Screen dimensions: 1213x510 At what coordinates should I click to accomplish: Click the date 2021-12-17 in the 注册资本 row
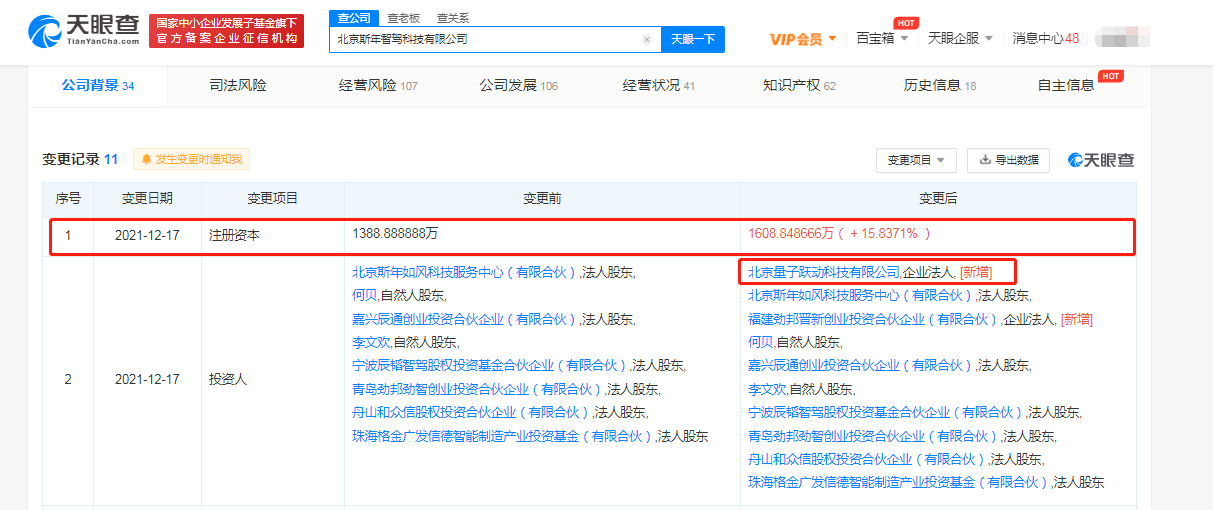click(147, 236)
